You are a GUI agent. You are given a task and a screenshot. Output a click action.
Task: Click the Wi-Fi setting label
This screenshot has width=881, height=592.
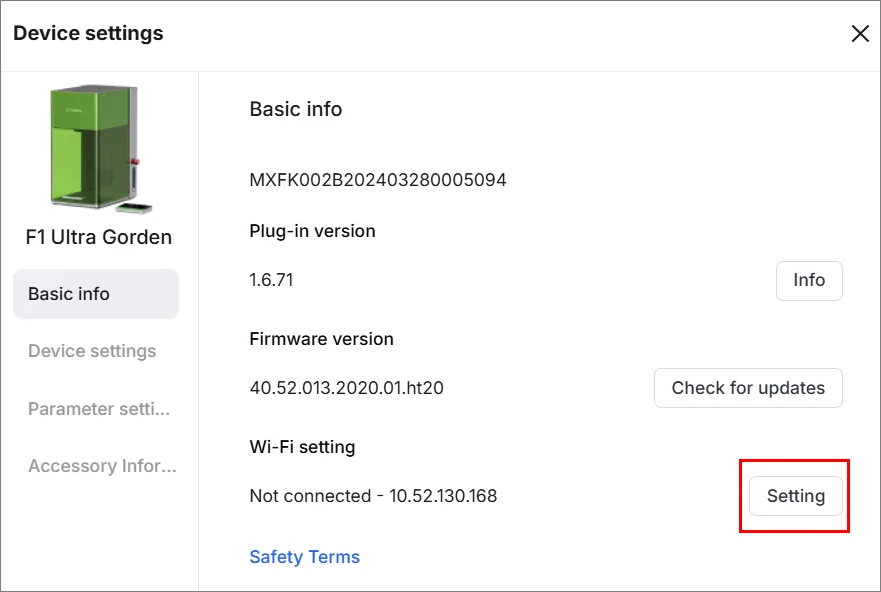coord(302,447)
